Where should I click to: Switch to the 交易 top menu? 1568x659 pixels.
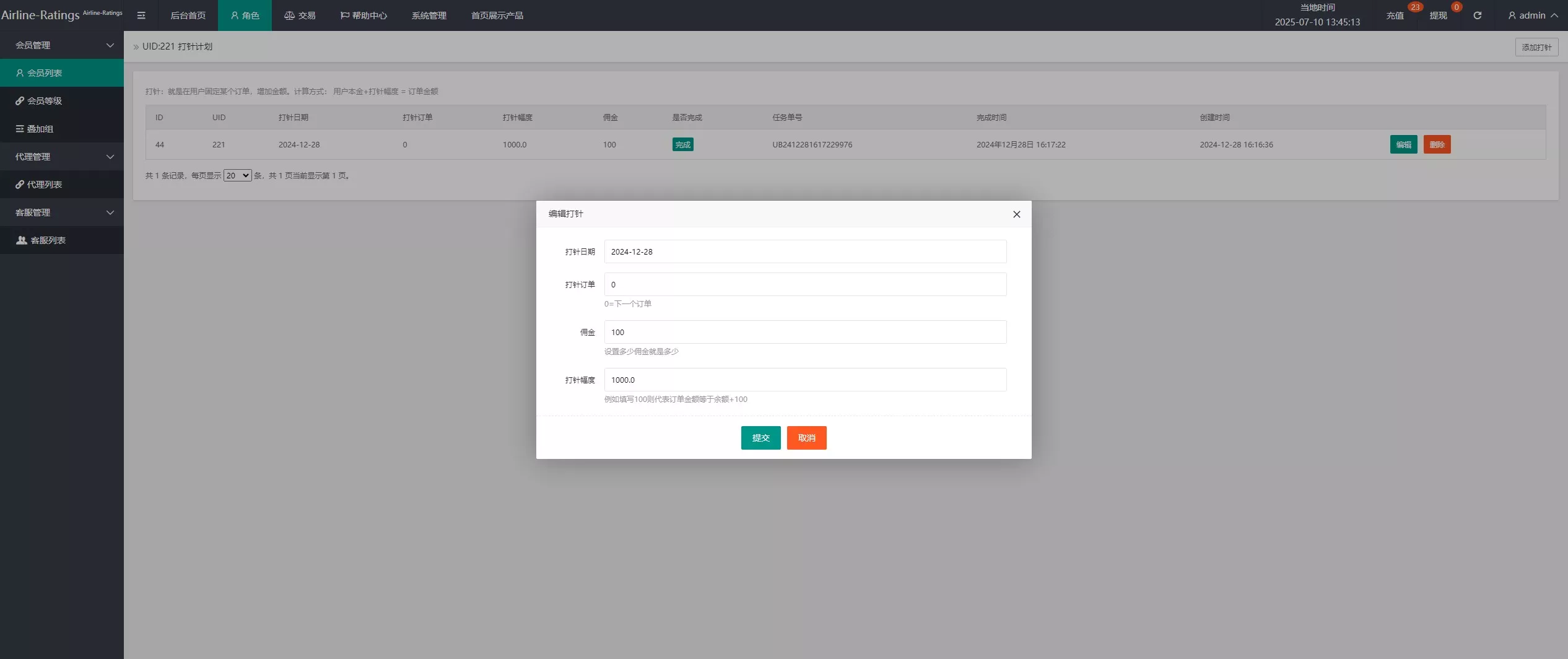(x=300, y=15)
